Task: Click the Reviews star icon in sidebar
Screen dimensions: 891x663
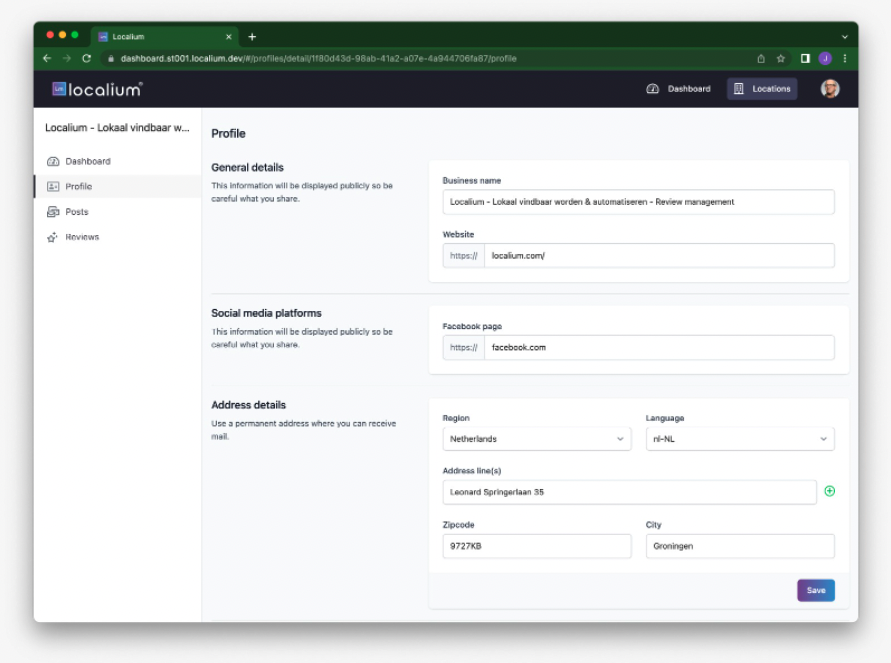Action: [52, 237]
